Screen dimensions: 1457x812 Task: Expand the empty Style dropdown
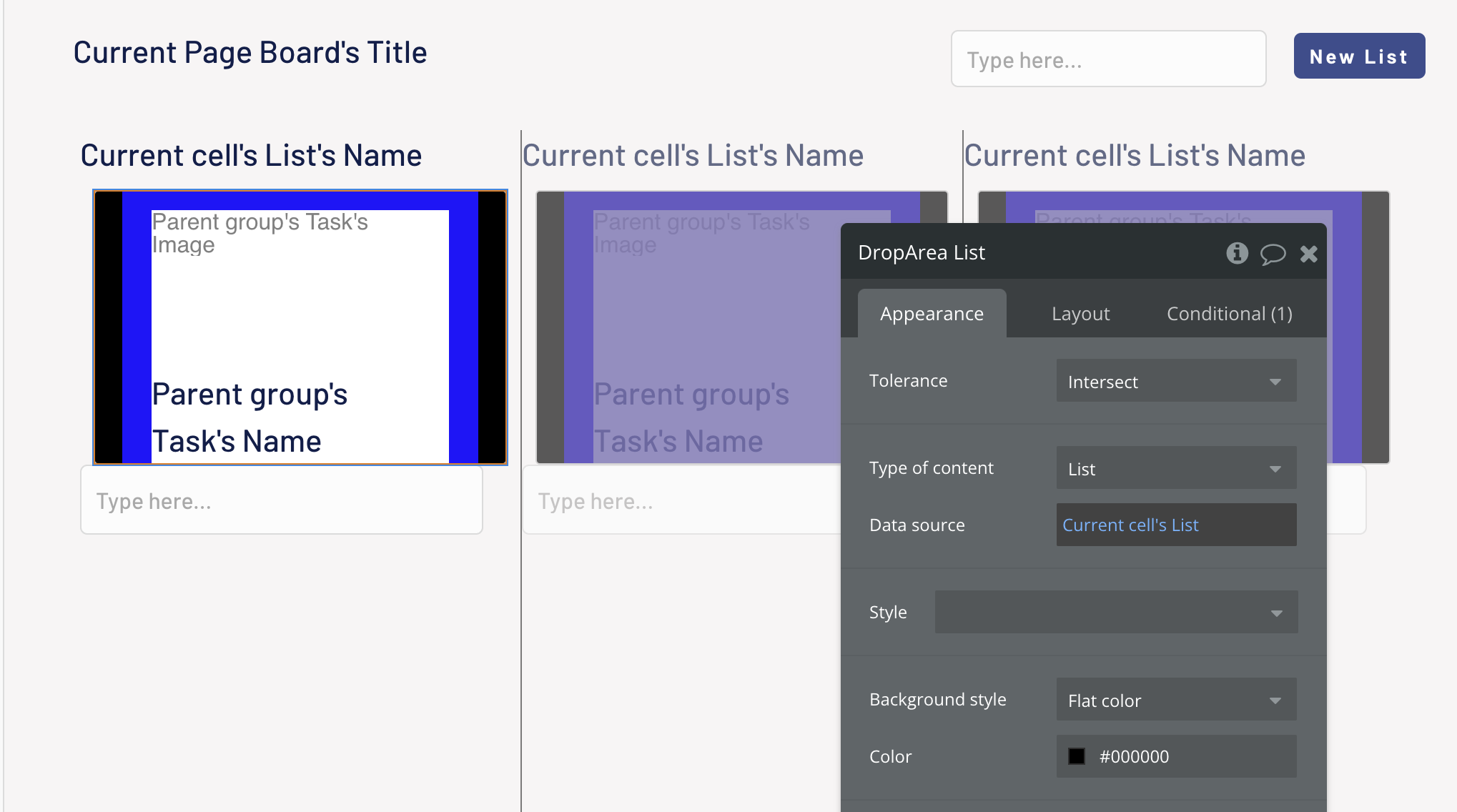[x=1115, y=613]
